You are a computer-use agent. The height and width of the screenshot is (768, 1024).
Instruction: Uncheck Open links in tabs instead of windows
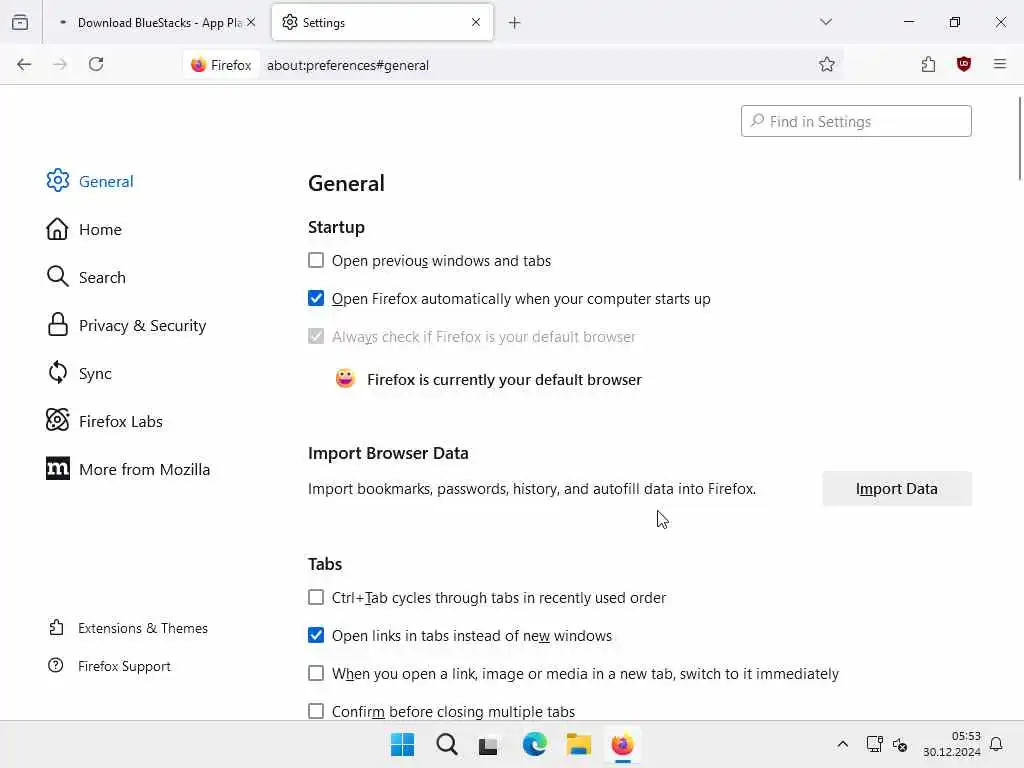click(316, 635)
